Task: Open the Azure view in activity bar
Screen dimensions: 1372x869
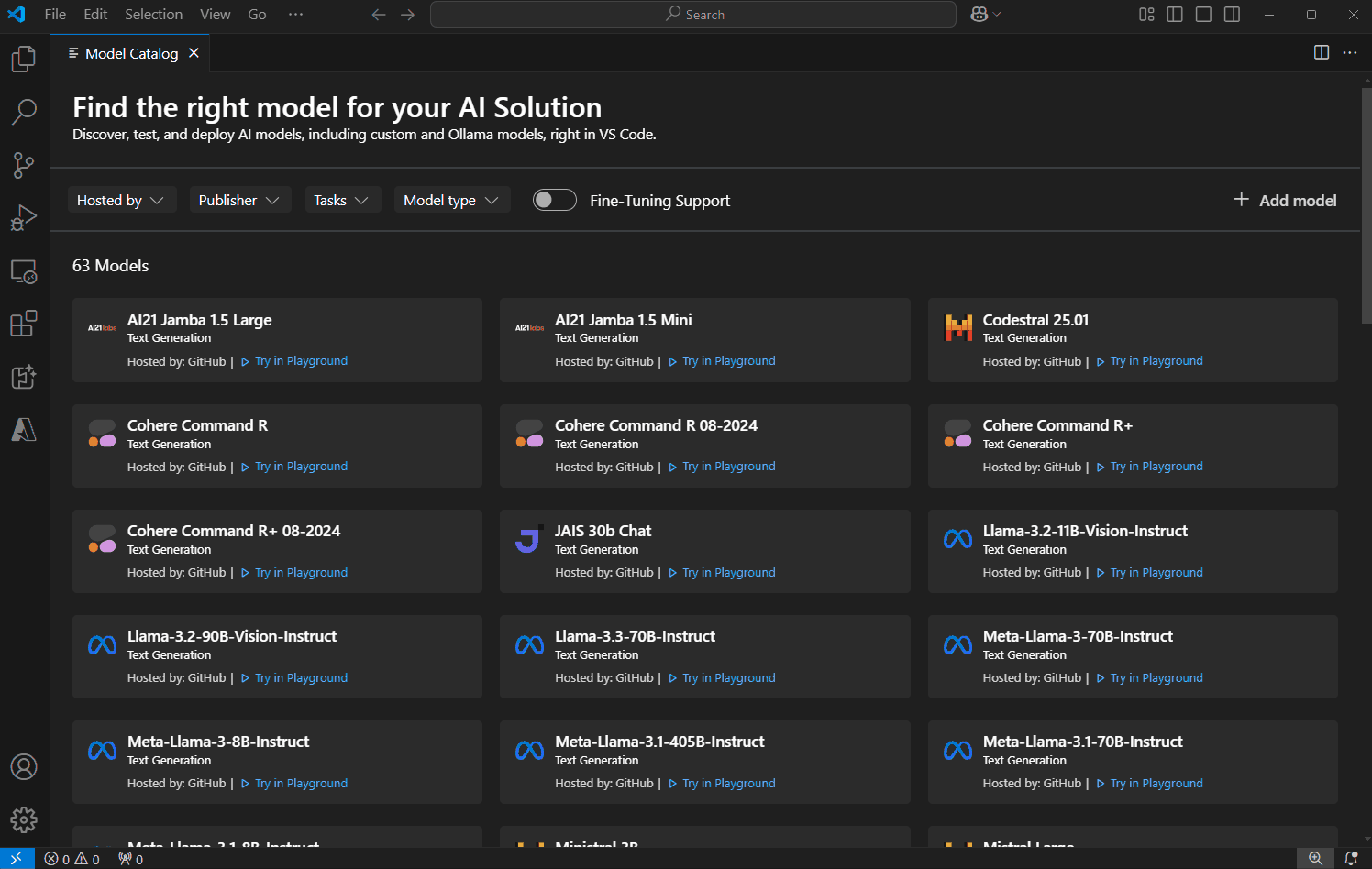Action: (24, 429)
